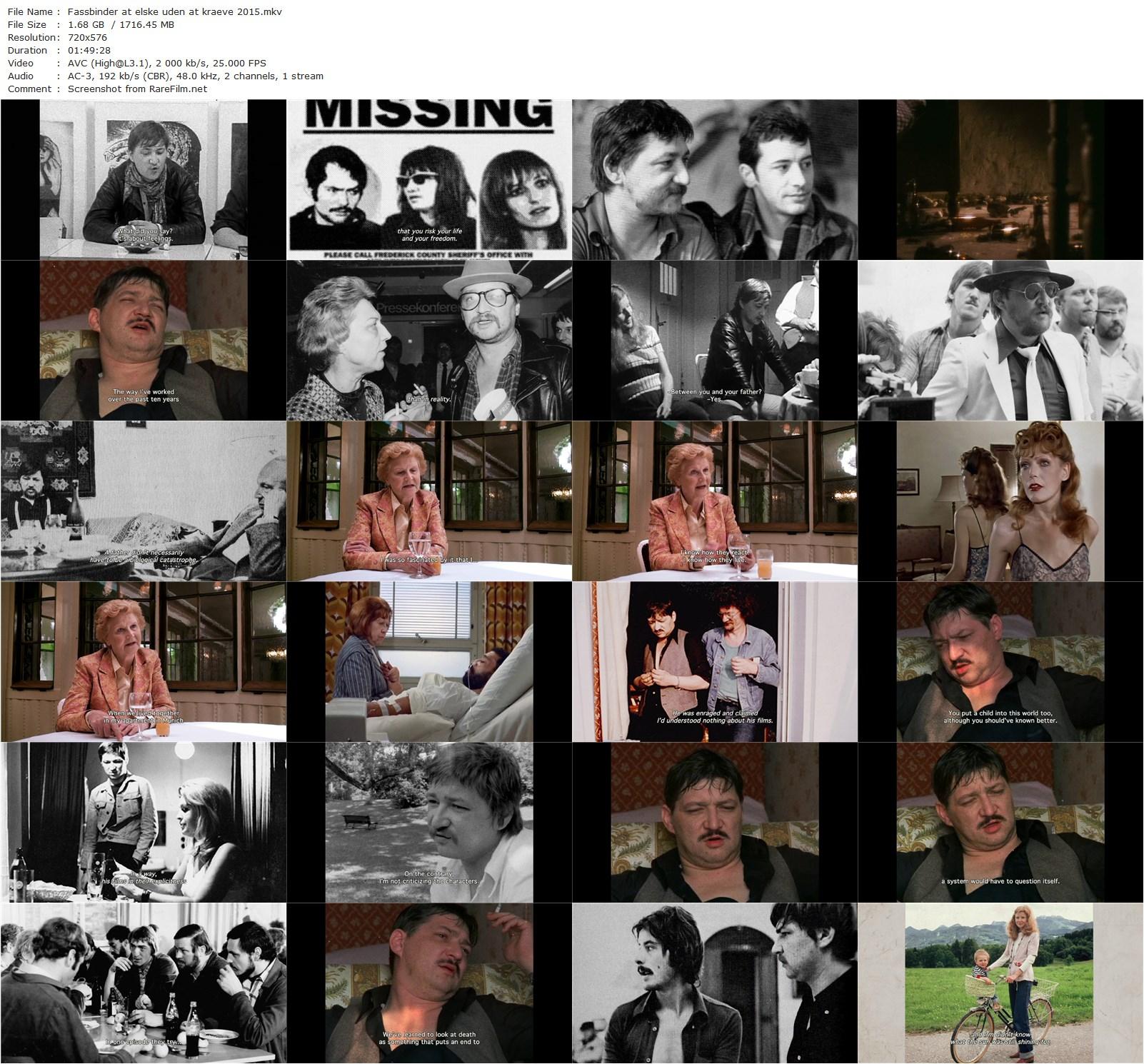1144x1064 pixels.
Task: Open thumbnail subtitled "It's about feelings"
Action: point(144,179)
